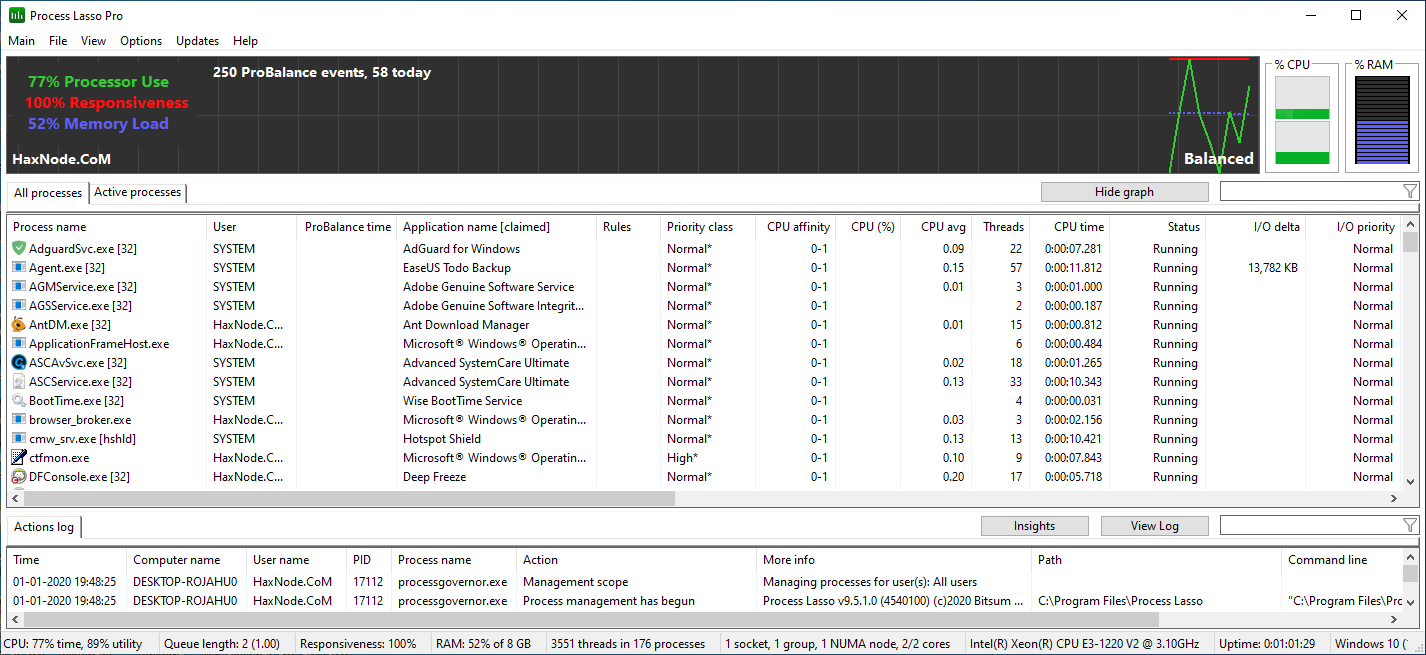Click the DFConsole.exe icon
Screen dimensions: 1426x655
(x=19, y=476)
